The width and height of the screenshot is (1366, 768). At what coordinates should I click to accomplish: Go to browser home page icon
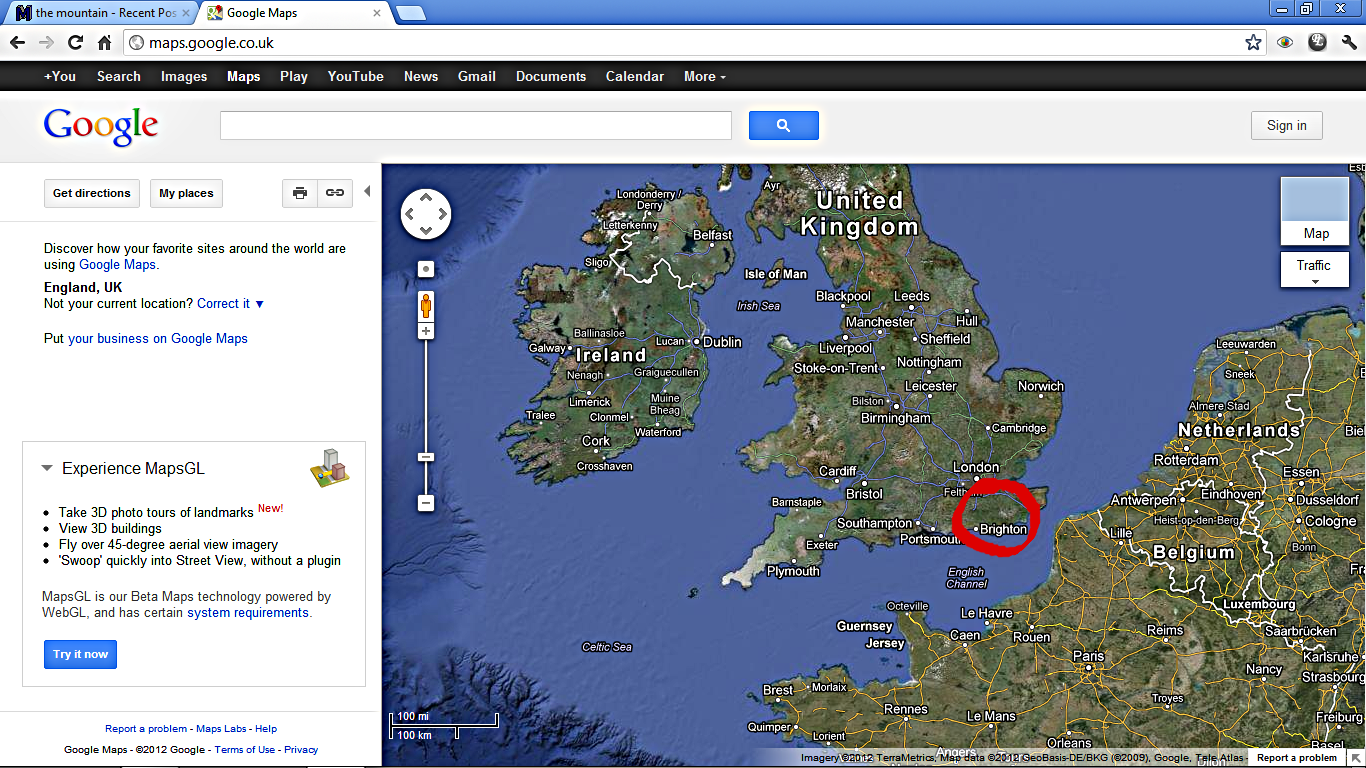tap(104, 43)
